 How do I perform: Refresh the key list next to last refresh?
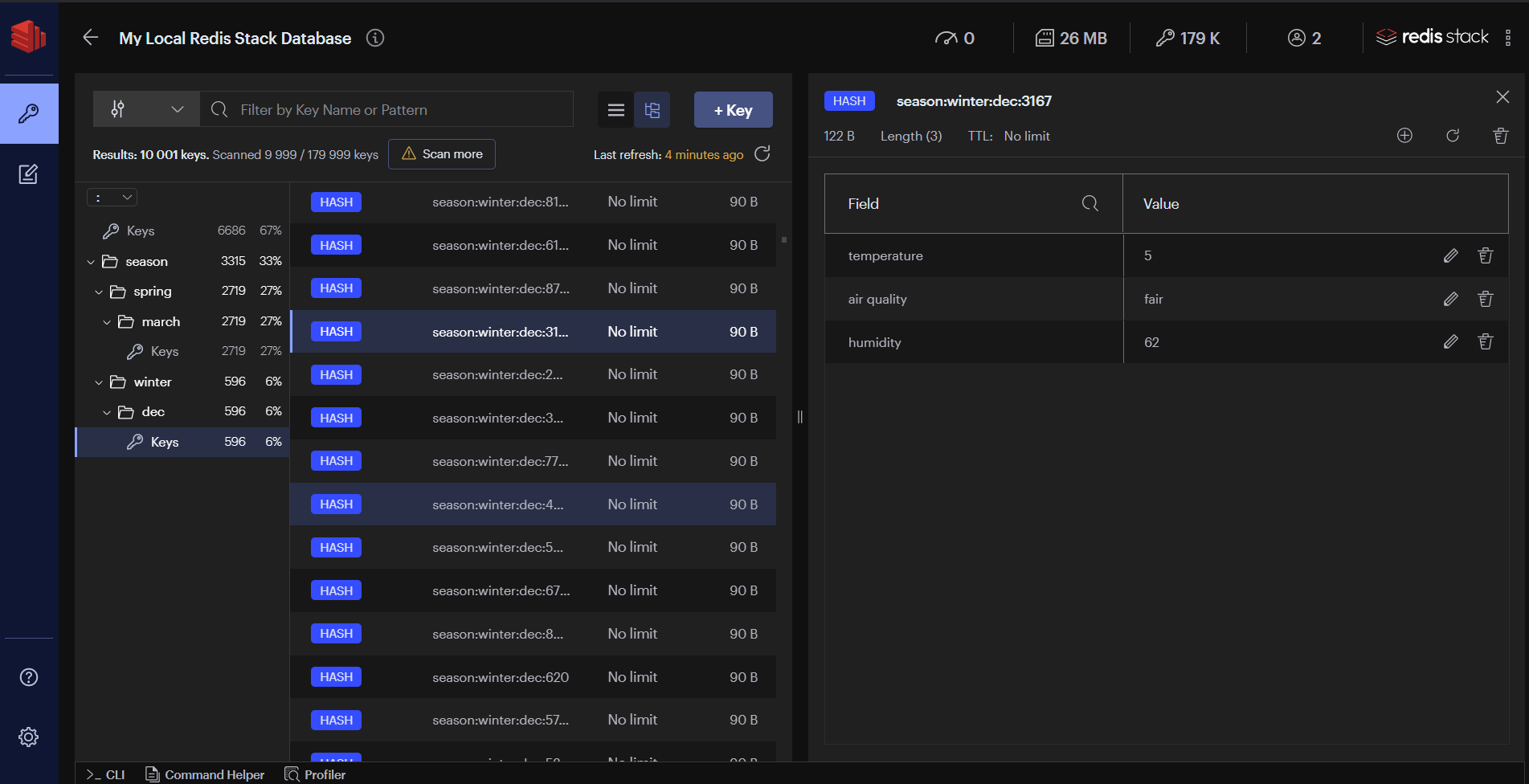(762, 153)
